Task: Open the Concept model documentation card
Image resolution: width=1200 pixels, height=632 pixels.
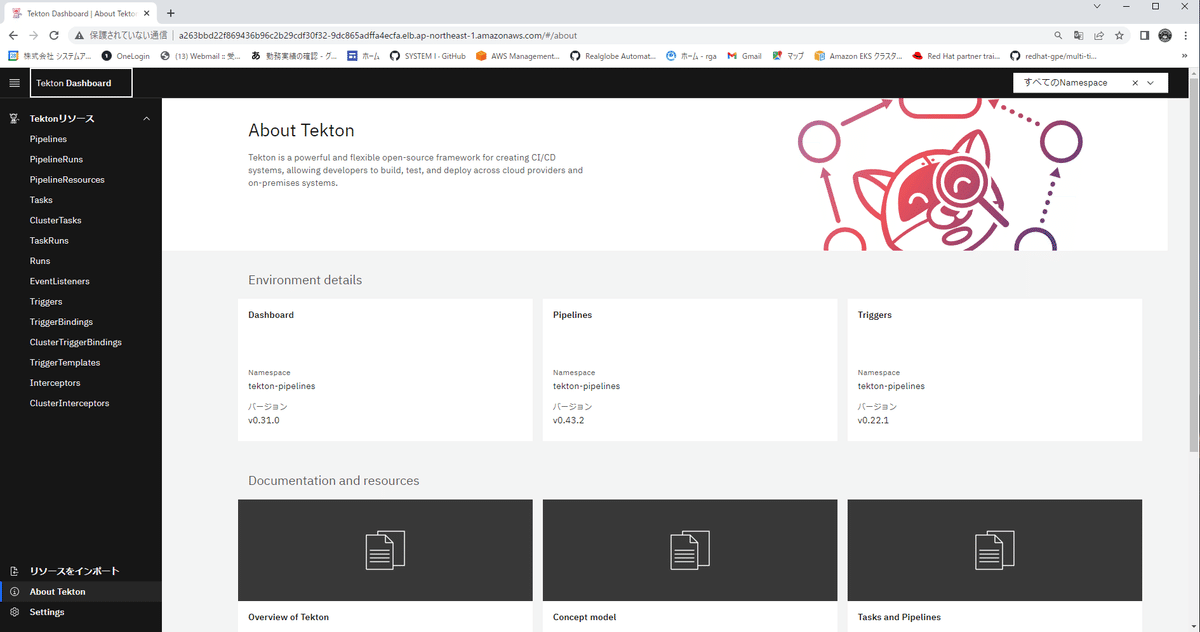Action: point(689,550)
